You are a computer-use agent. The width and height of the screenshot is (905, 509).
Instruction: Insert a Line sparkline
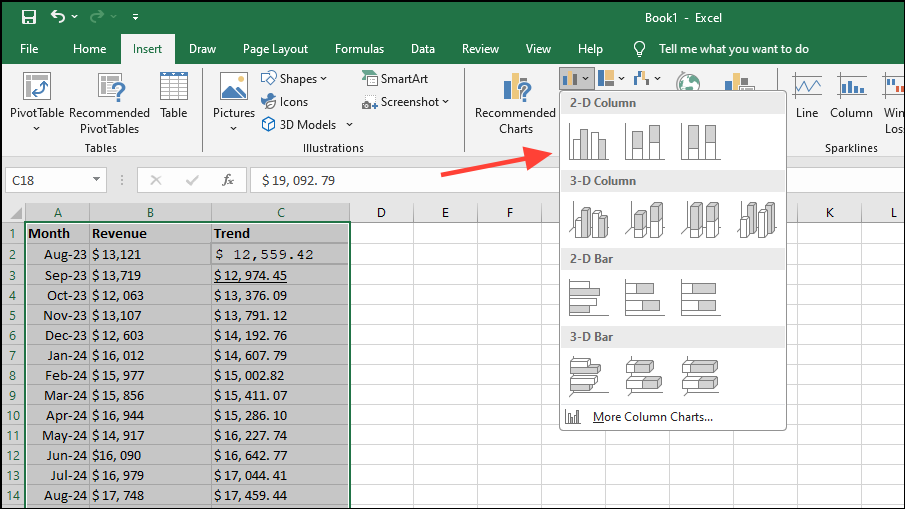(807, 95)
